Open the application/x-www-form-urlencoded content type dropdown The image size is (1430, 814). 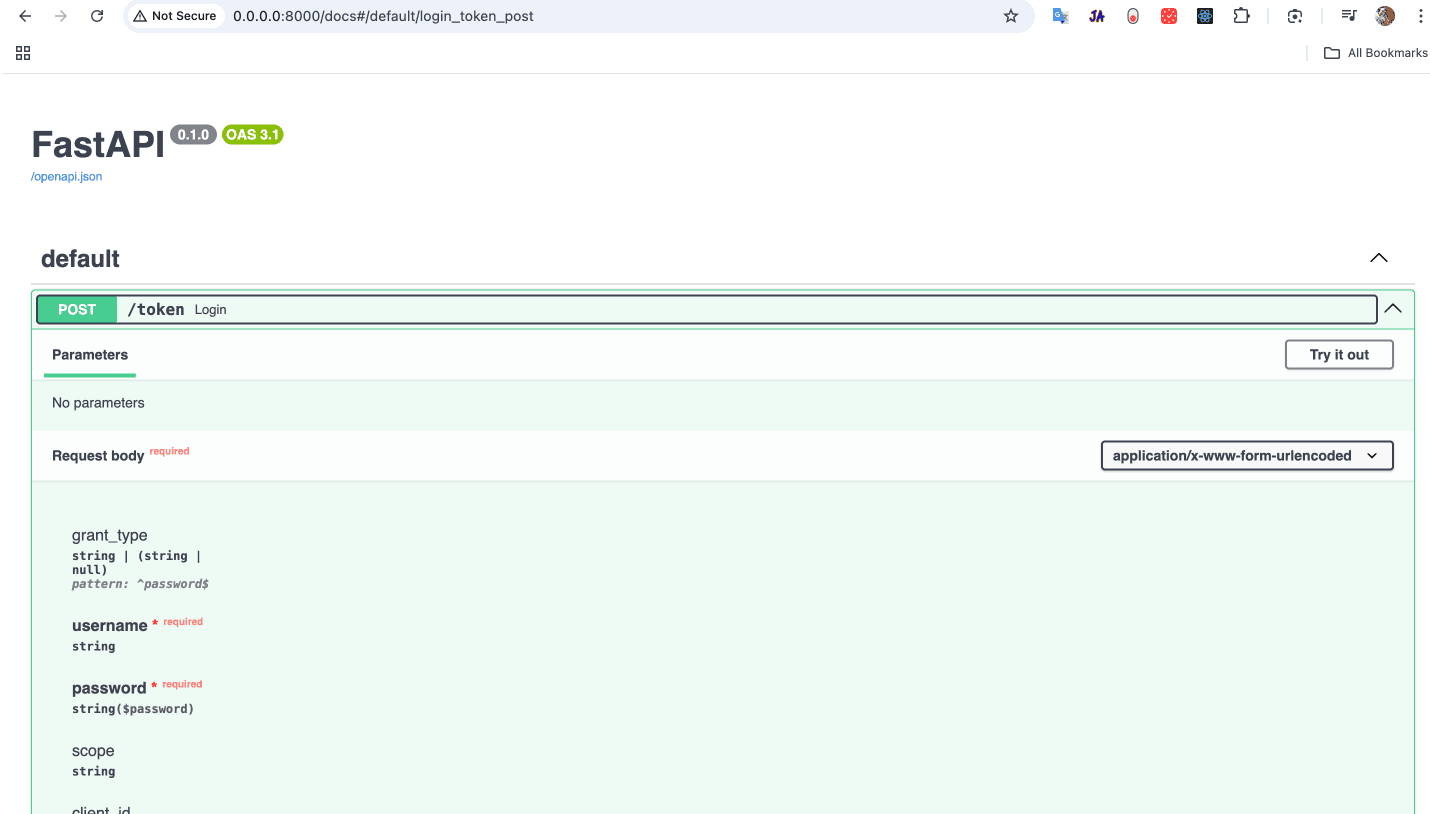point(1247,456)
